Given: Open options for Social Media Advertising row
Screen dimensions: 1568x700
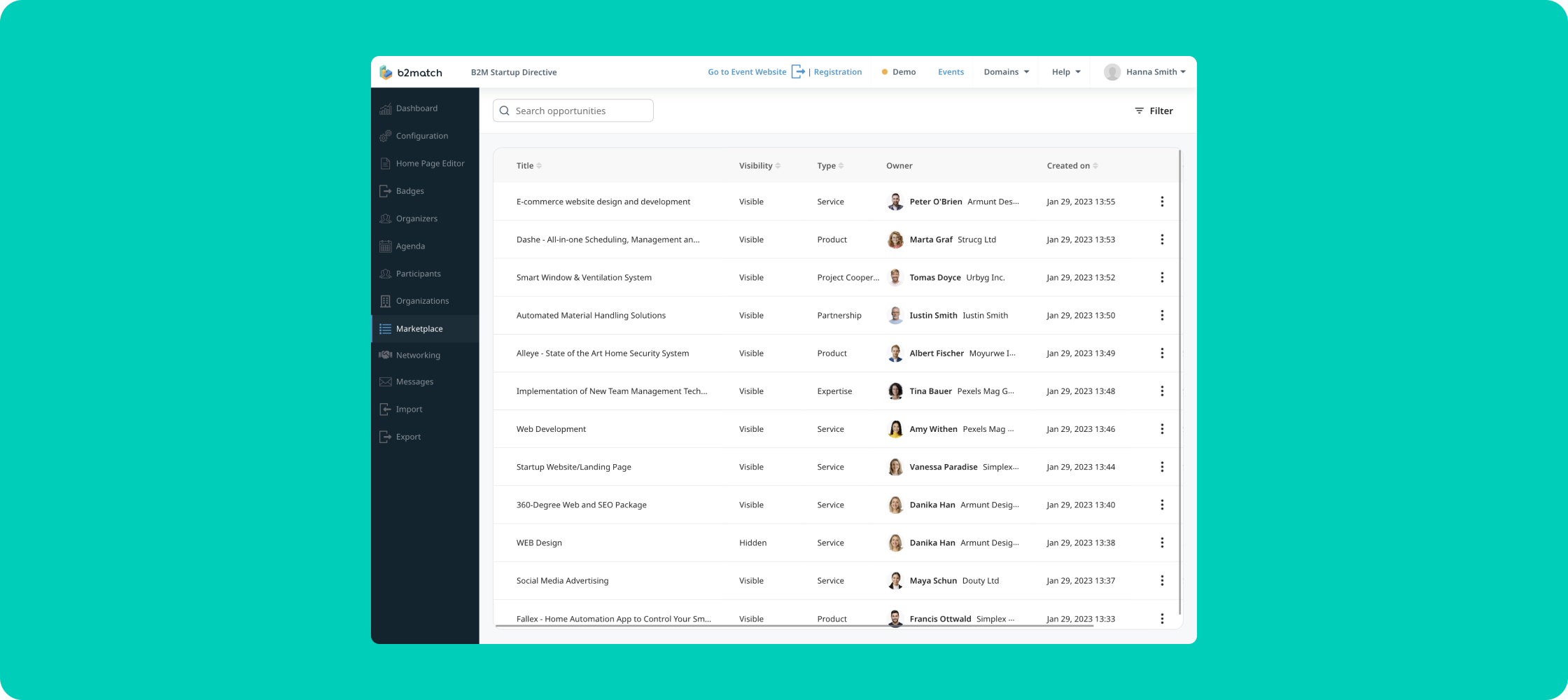Looking at the screenshot, I should tap(1162, 580).
